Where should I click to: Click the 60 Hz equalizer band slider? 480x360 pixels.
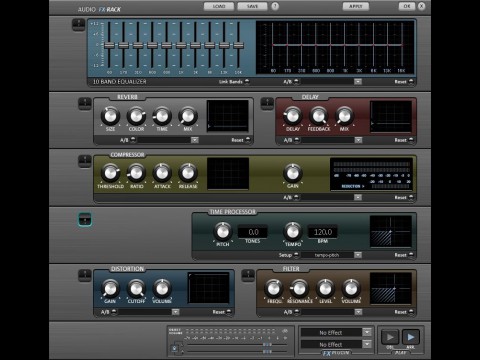tap(109, 46)
